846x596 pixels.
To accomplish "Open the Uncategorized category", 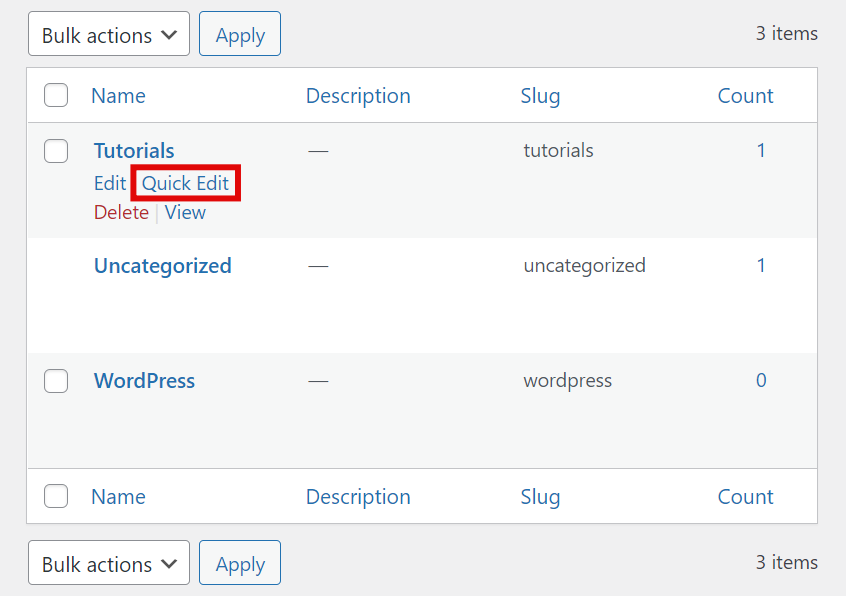I will point(162,265).
